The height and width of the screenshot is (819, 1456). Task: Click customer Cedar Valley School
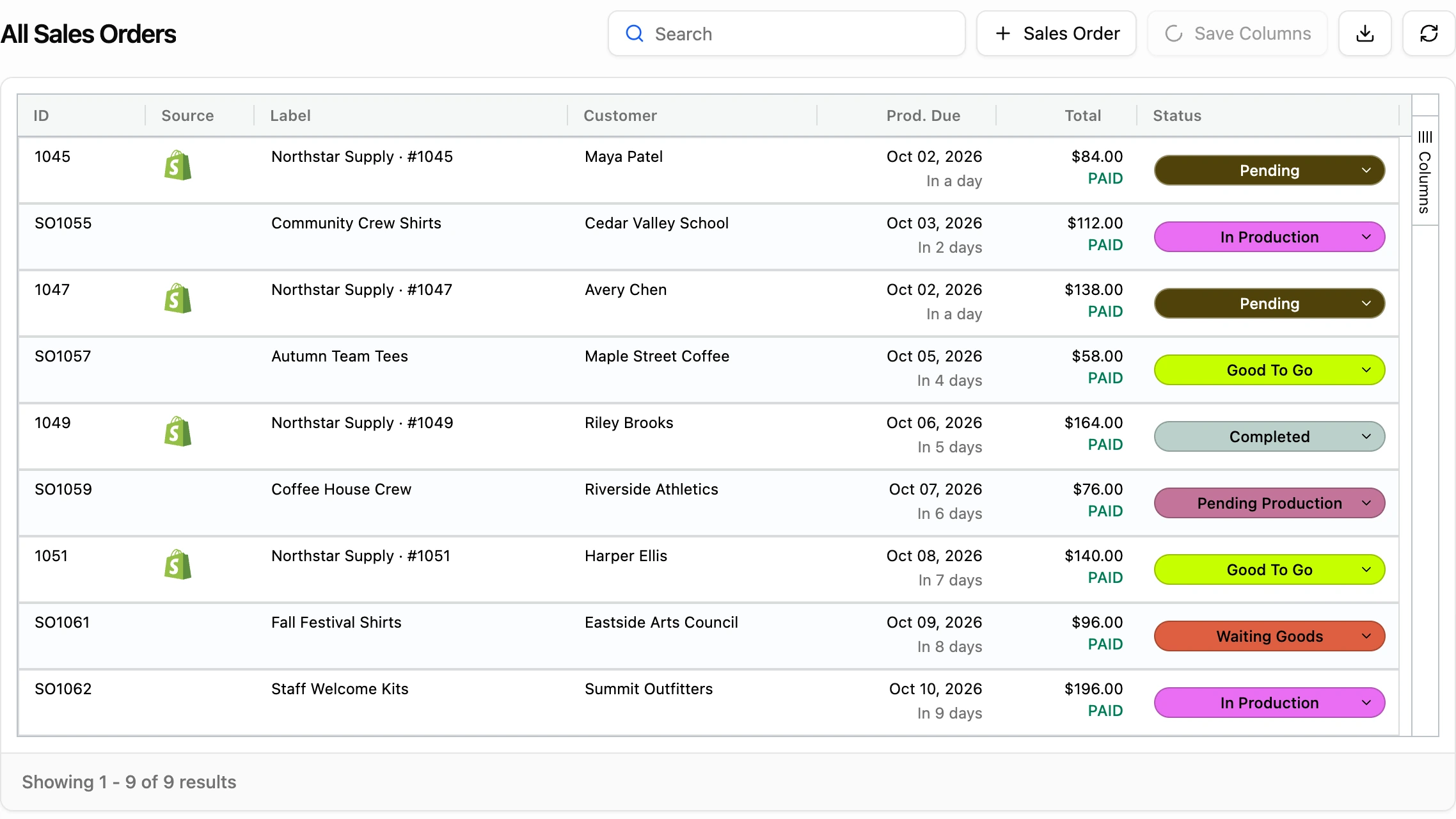point(656,223)
